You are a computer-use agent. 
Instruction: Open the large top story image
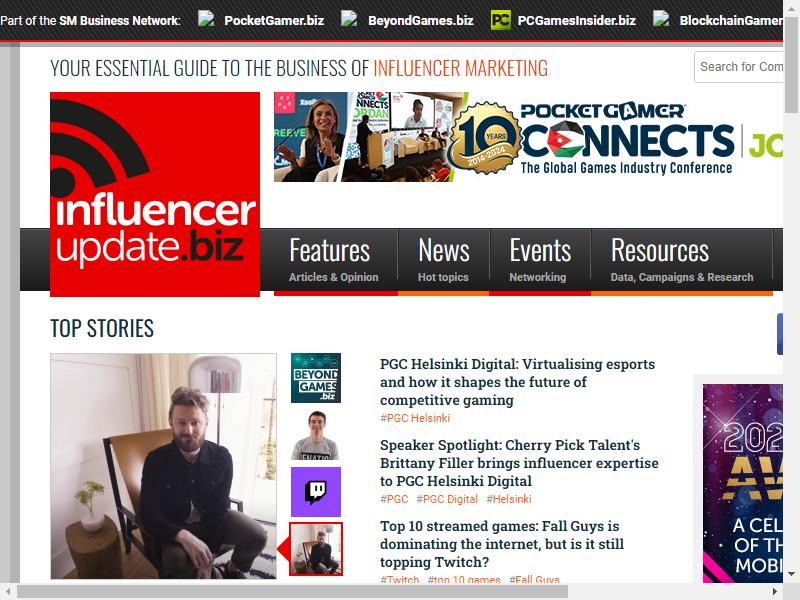(x=163, y=466)
